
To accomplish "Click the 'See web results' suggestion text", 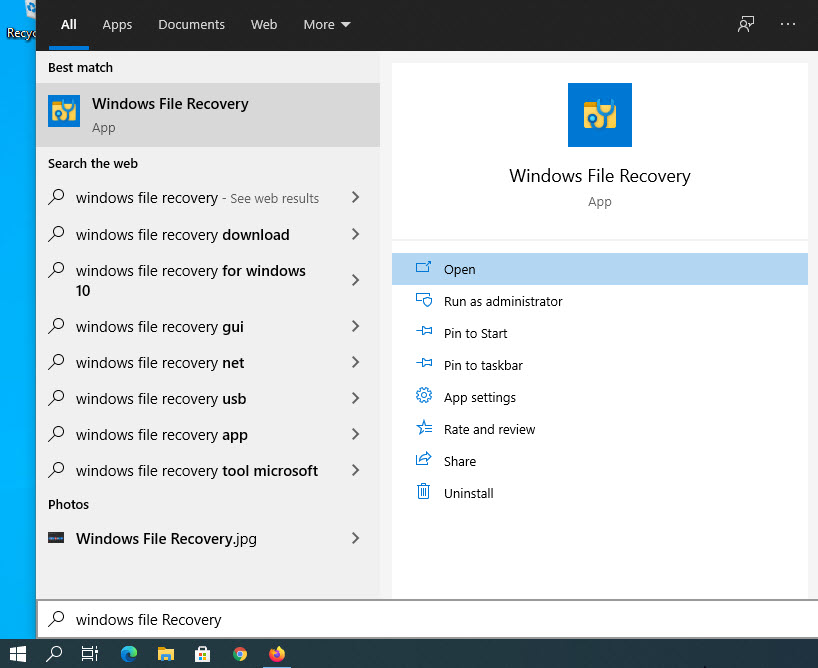I will pyautogui.click(x=274, y=198).
